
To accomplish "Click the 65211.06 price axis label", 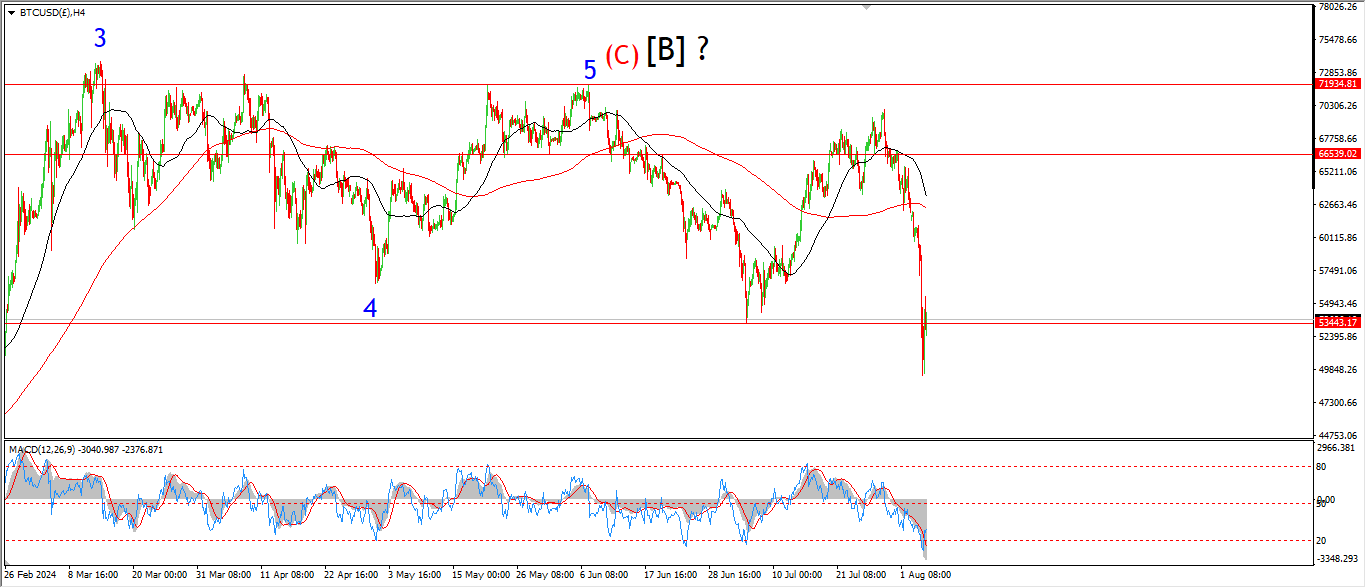I will tap(1337, 172).
